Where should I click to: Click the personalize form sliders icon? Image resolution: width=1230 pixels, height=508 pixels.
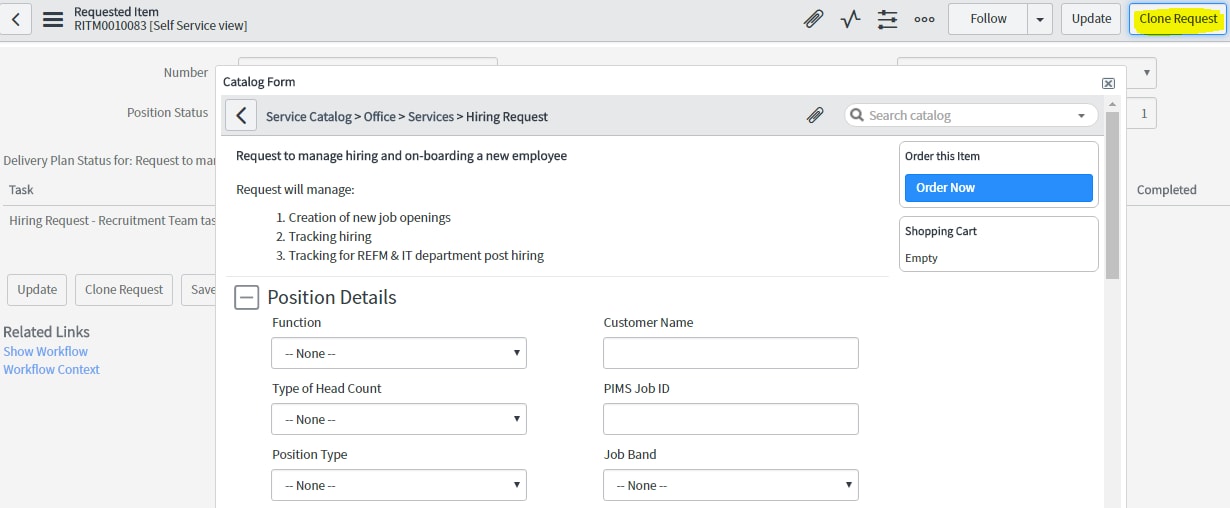coord(887,19)
